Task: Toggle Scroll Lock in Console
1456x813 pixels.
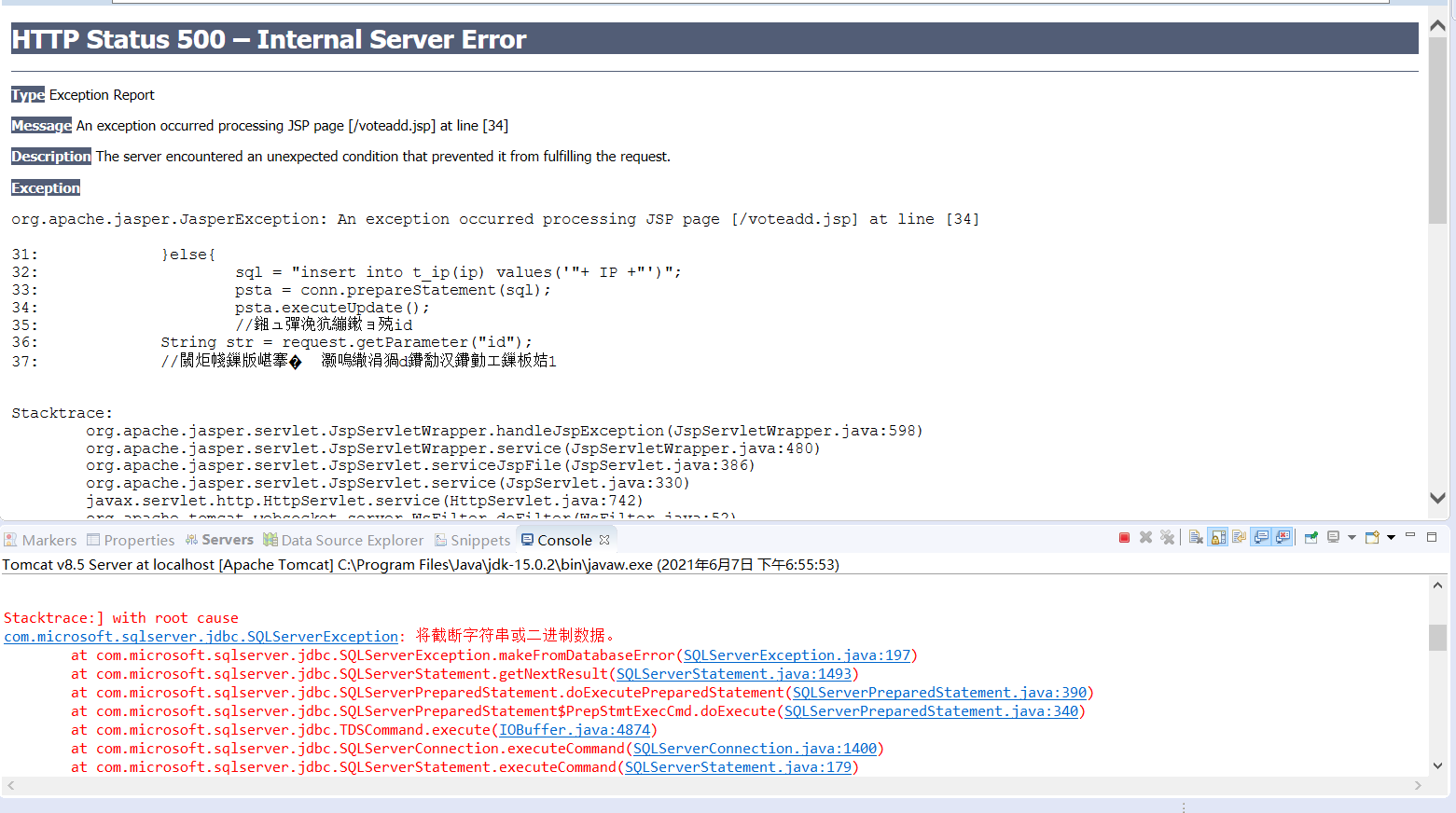Action: coord(1217,537)
